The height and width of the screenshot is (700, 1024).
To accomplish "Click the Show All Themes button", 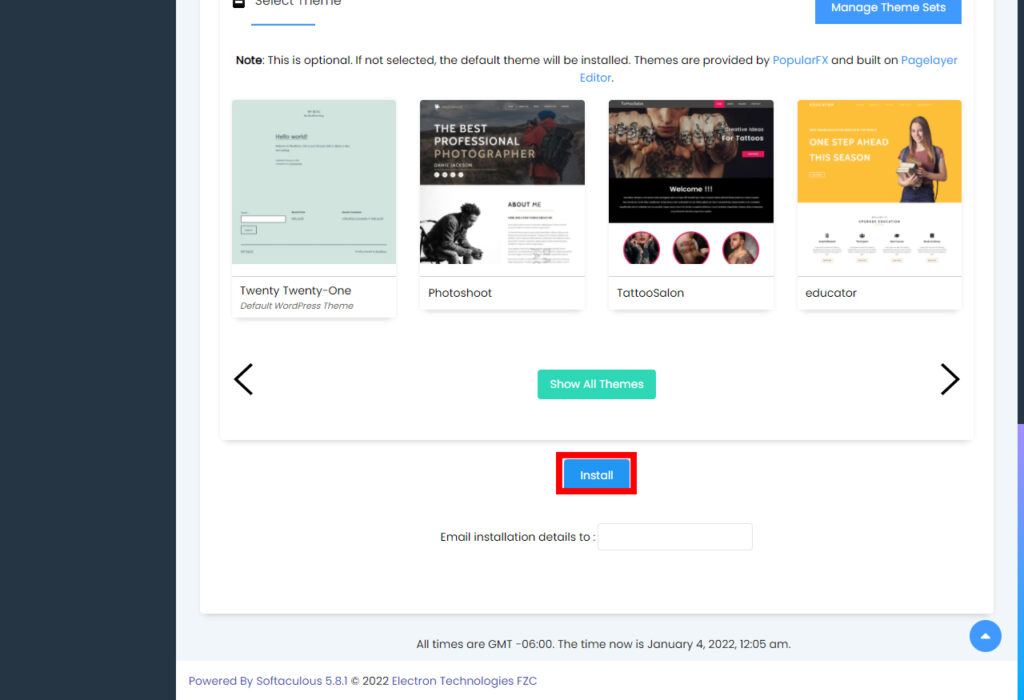I will 596,384.
